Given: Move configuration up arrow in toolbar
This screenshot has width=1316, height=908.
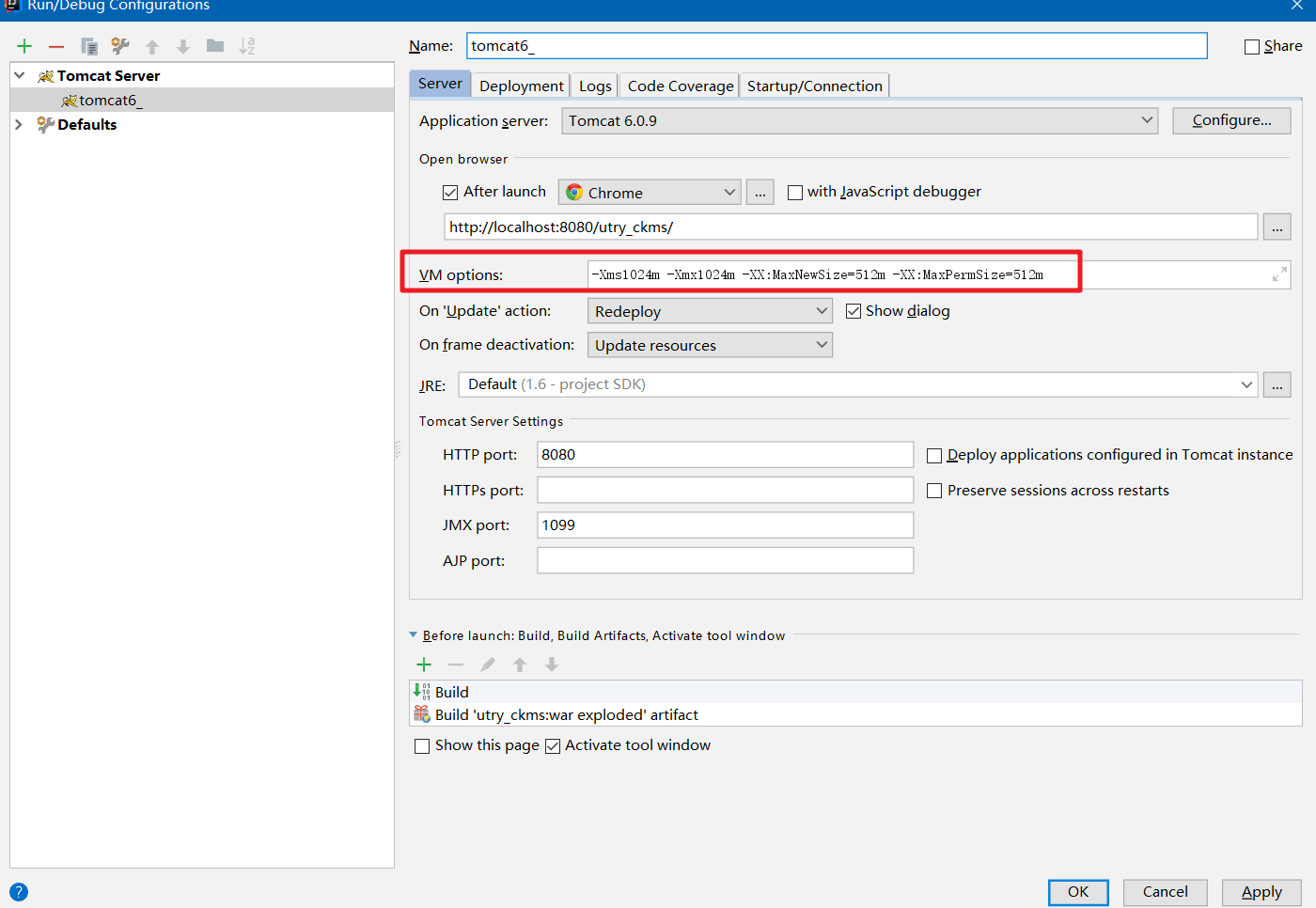Looking at the screenshot, I should pos(152,46).
